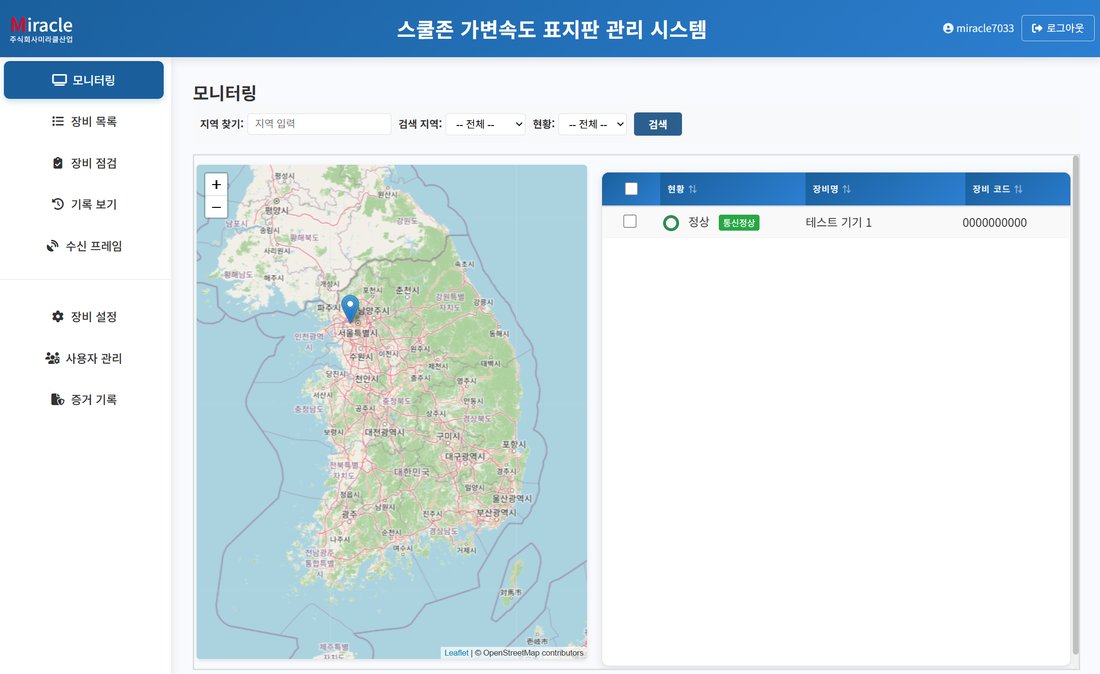Viewport: 1100px width, 674px height.
Task: Focus the 지역 찾기 input field
Action: click(319, 124)
